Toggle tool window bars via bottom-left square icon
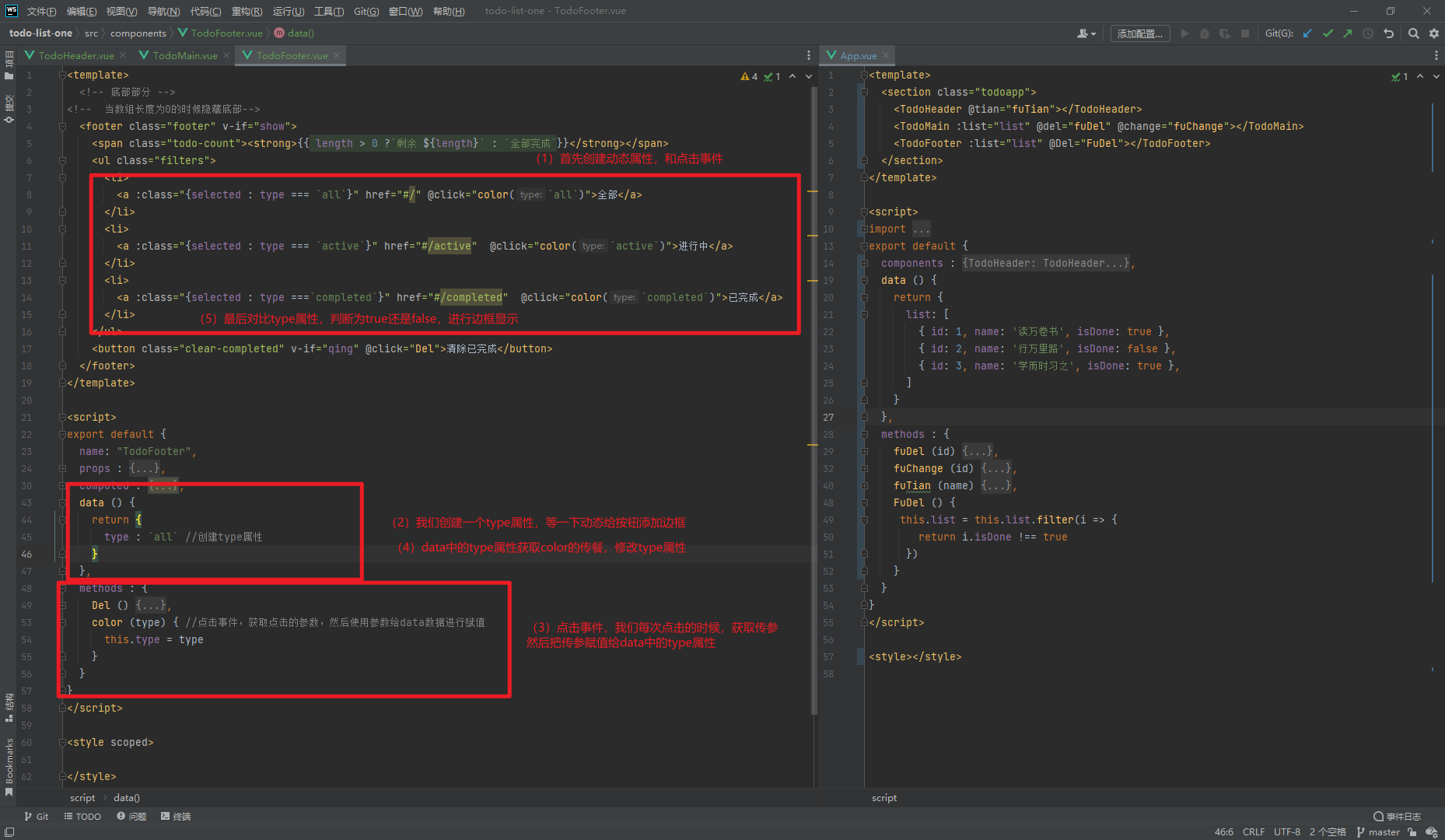The image size is (1445, 840). [x=9, y=831]
